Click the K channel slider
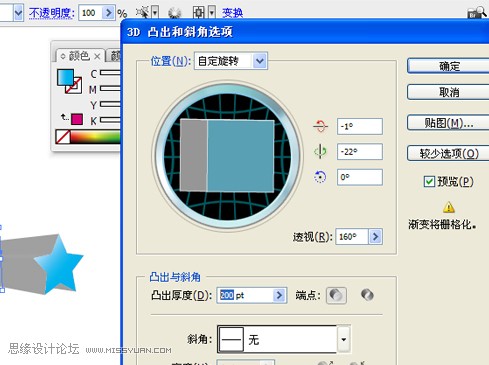This screenshot has width=489, height=365. tap(110, 120)
